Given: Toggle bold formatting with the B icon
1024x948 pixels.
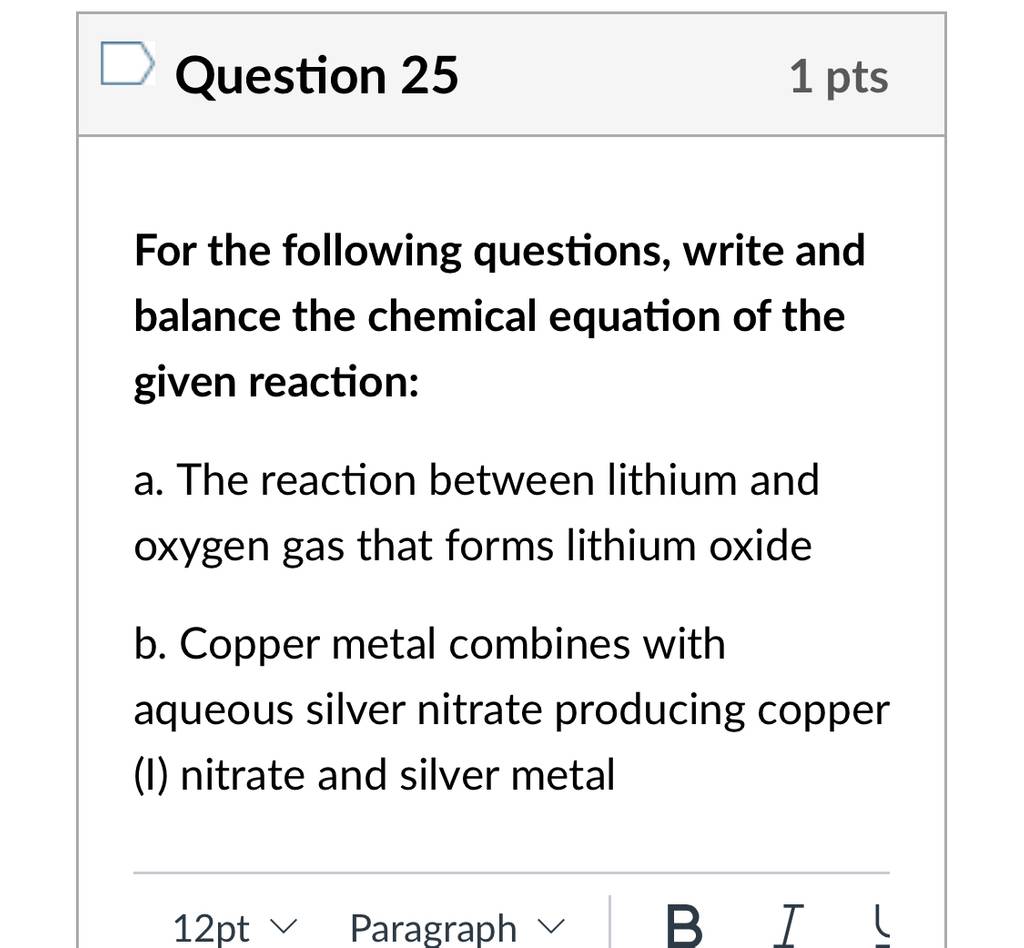Looking at the screenshot, I should 684,926.
